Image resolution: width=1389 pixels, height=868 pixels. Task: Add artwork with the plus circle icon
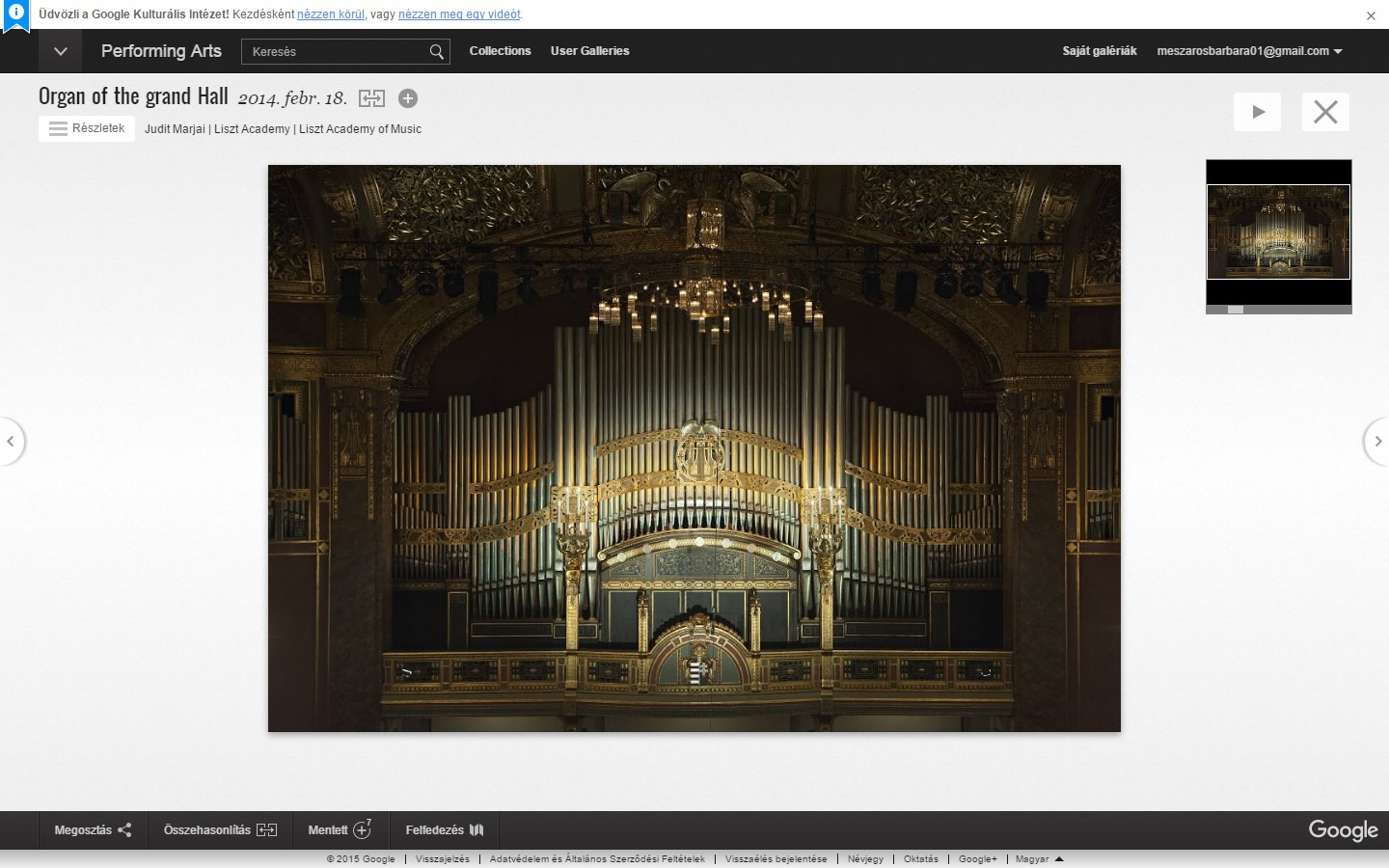click(408, 98)
